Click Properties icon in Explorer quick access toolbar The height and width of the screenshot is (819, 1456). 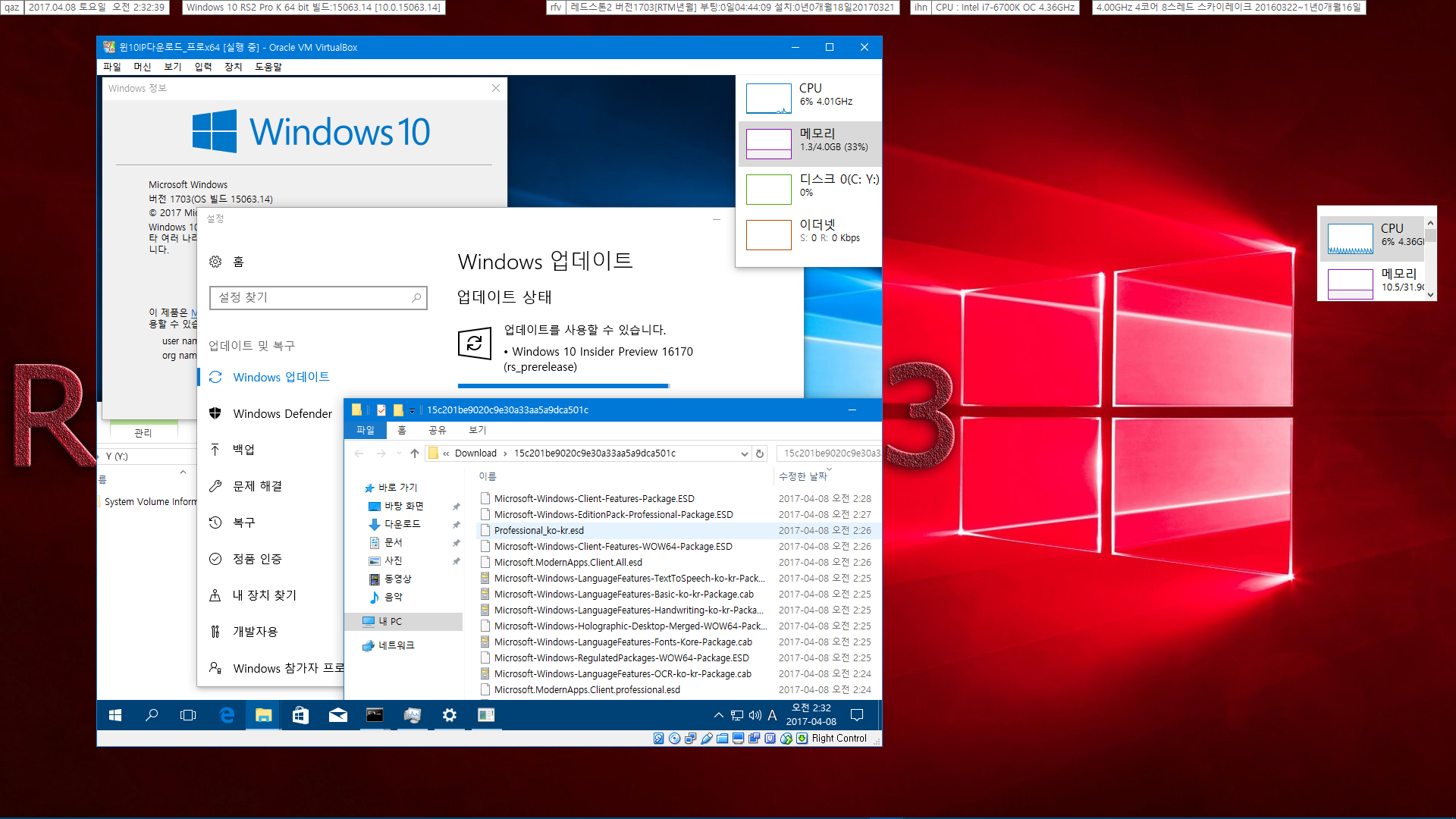381,410
